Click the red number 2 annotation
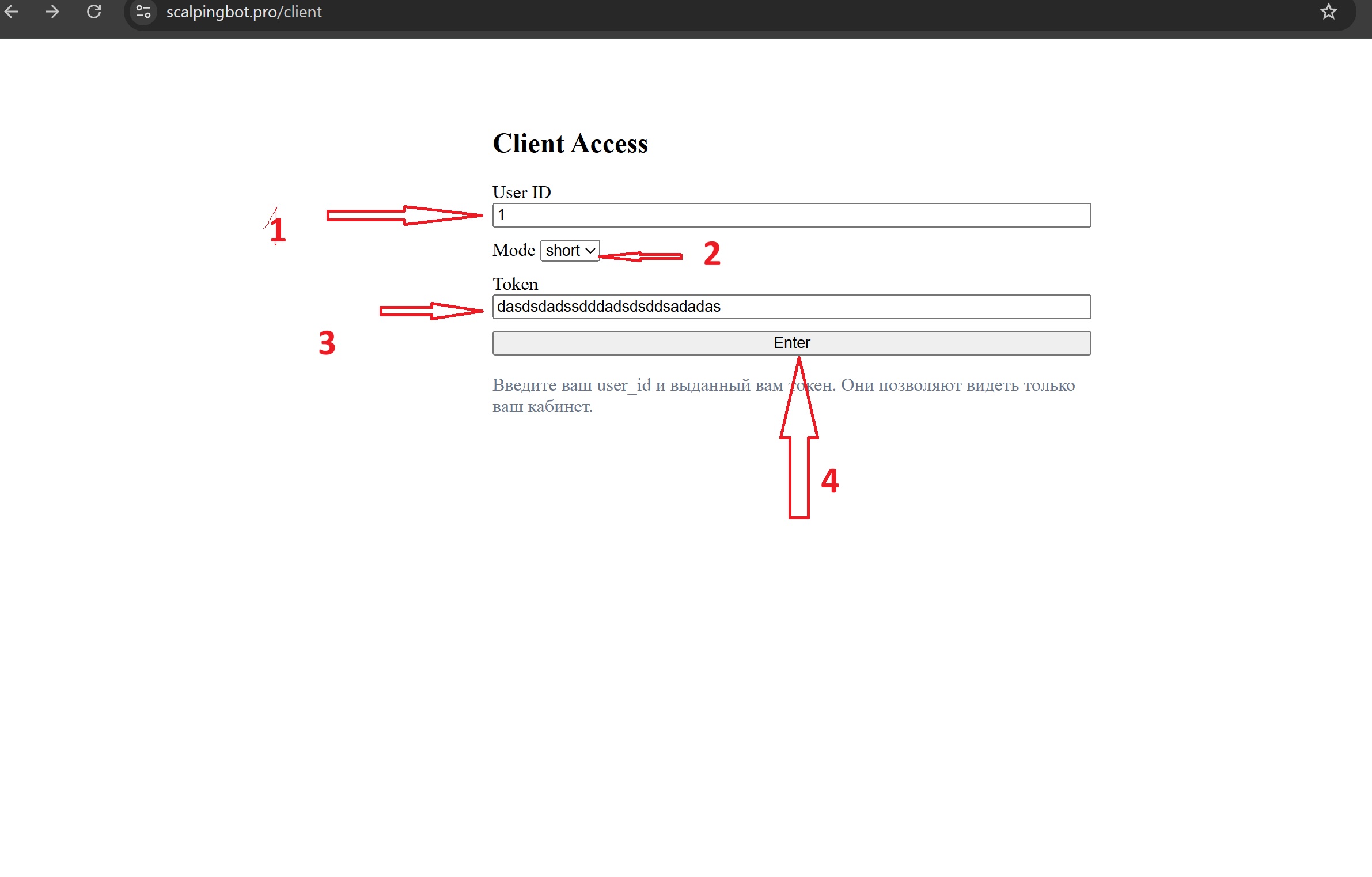The height and width of the screenshot is (877, 1372). pyautogui.click(x=712, y=254)
